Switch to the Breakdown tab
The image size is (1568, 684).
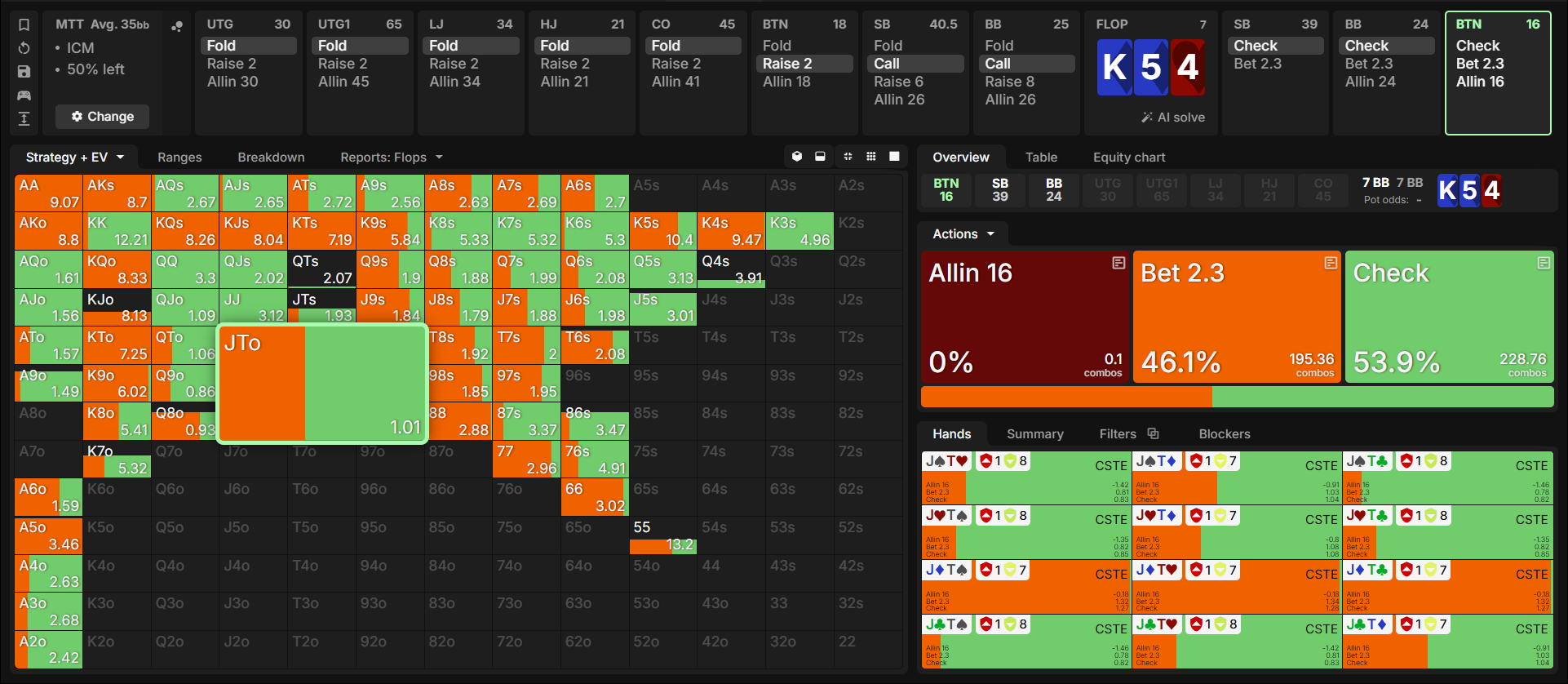(271, 157)
